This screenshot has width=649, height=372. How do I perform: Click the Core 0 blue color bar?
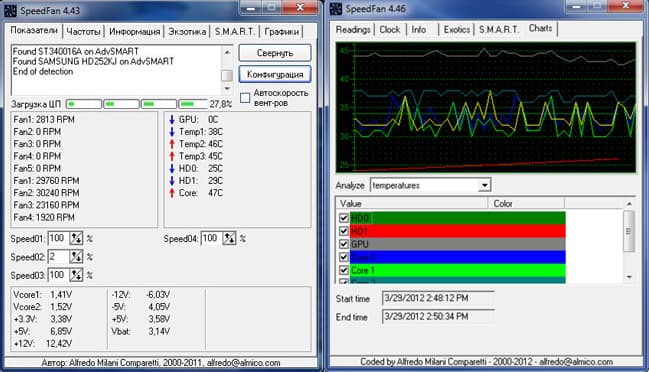click(458, 257)
